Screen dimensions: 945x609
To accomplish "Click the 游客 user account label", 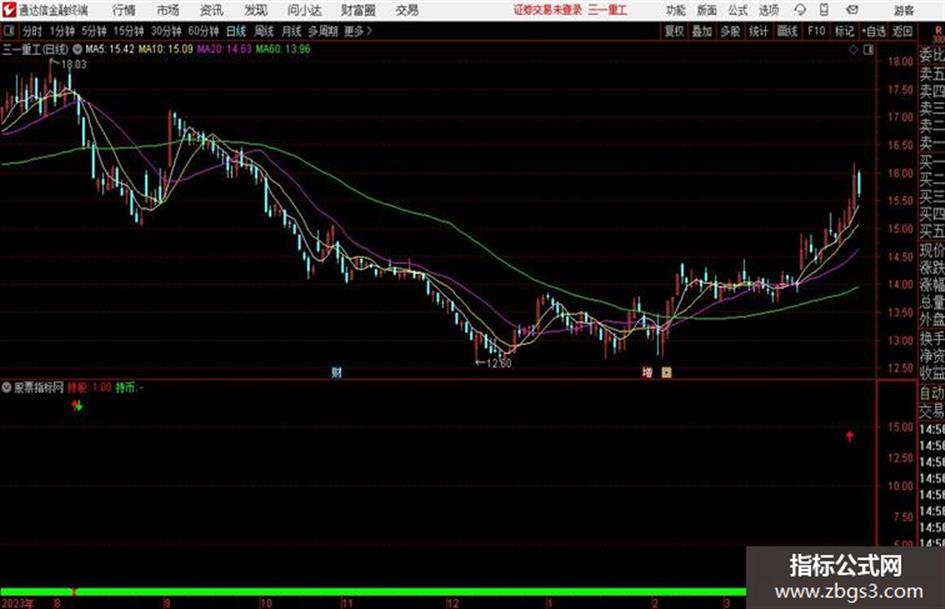I will (x=903, y=10).
